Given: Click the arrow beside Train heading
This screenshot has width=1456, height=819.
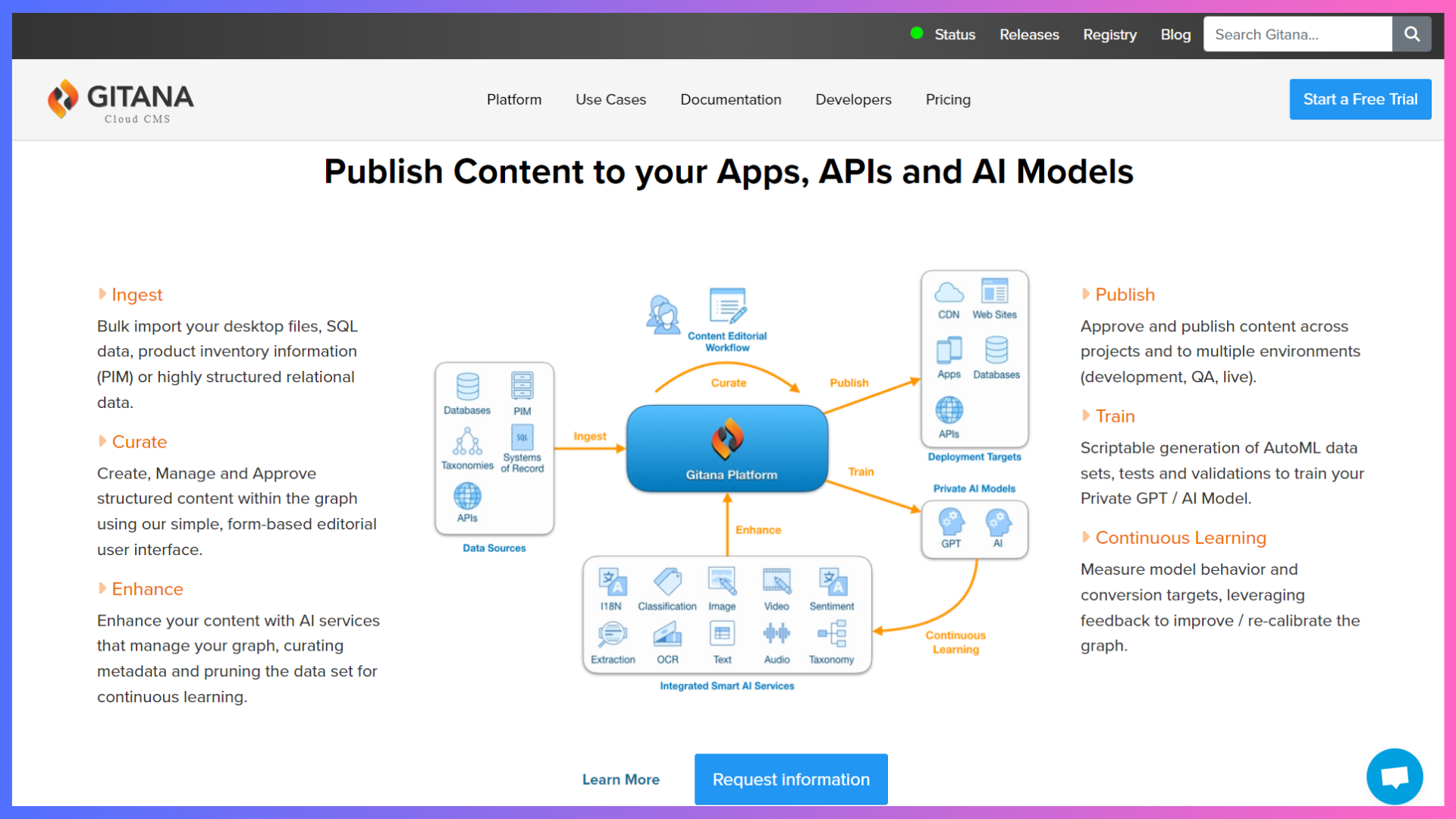Looking at the screenshot, I should pyautogui.click(x=1086, y=416).
